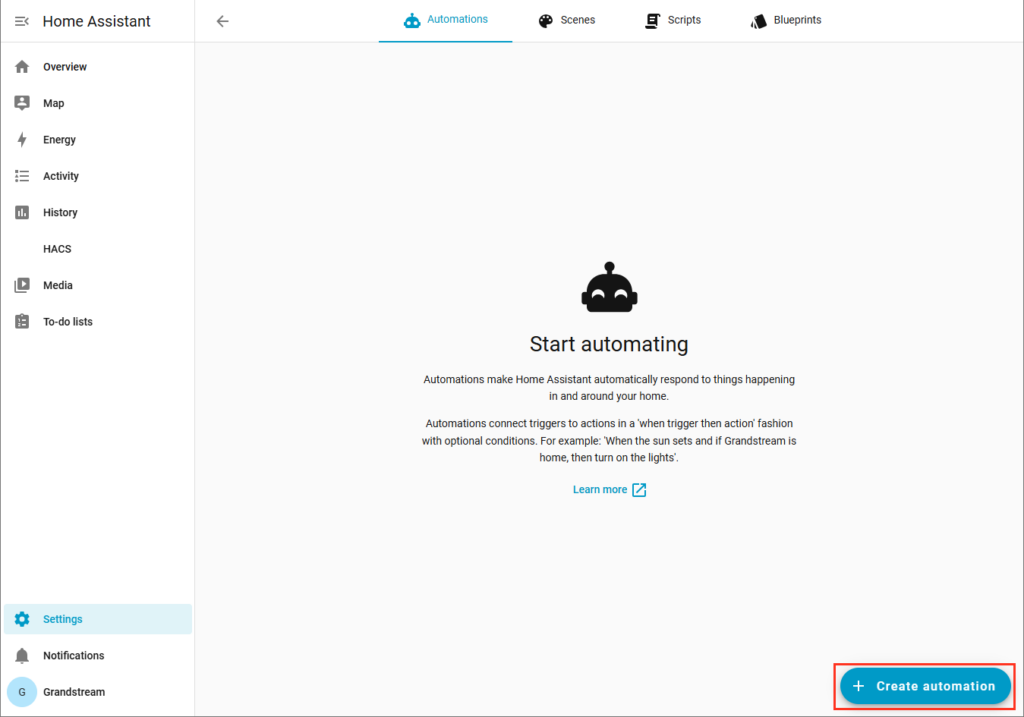
Task: Open the Map sidebar item
Action: coord(98,103)
